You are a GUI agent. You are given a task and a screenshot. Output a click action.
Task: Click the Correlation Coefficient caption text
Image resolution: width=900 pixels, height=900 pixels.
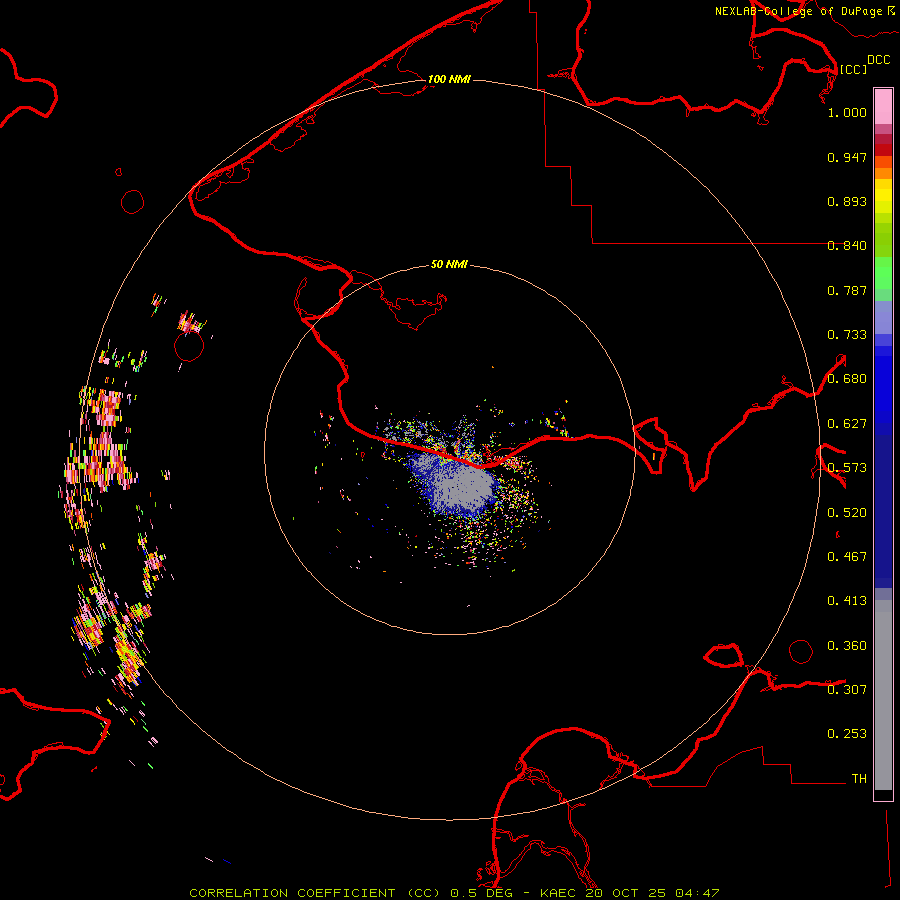click(295, 892)
